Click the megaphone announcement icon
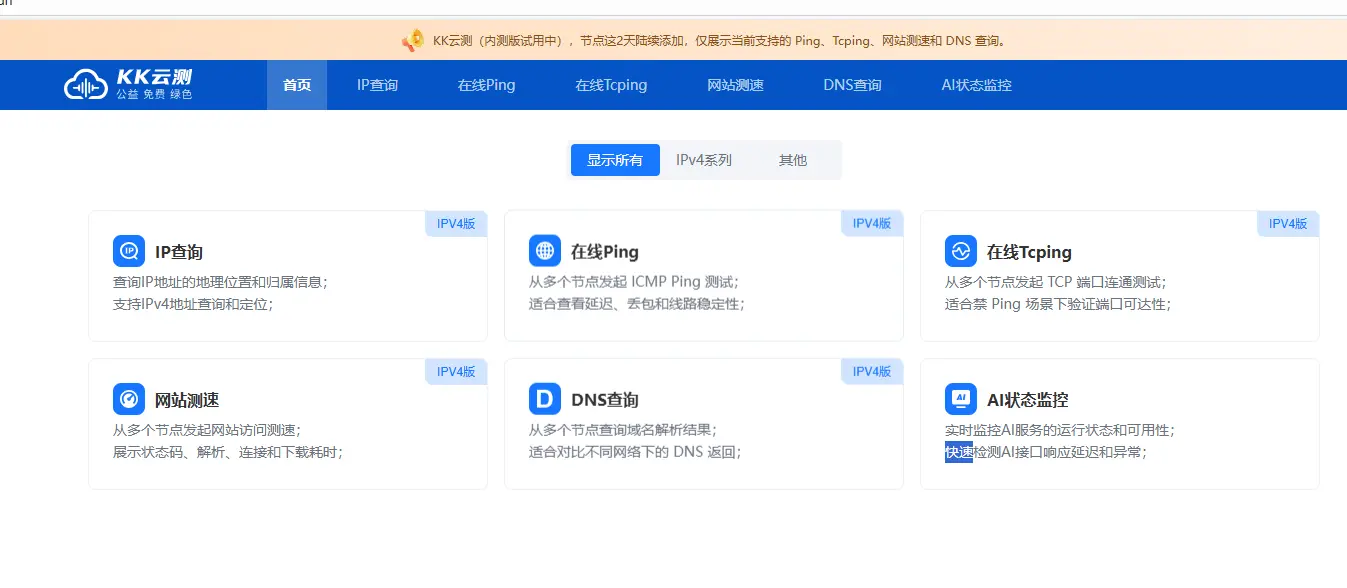The height and width of the screenshot is (588, 1347). tap(412, 41)
